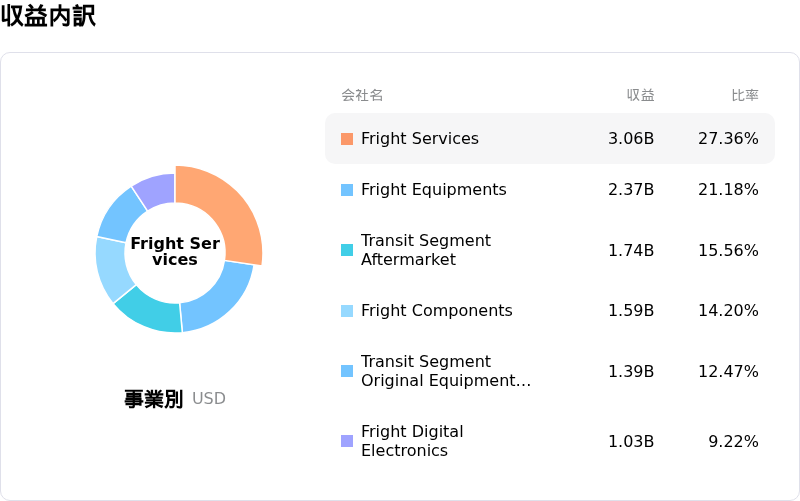Select Transit Segment Original Equipment row
This screenshot has width=800, height=501.
click(x=550, y=371)
